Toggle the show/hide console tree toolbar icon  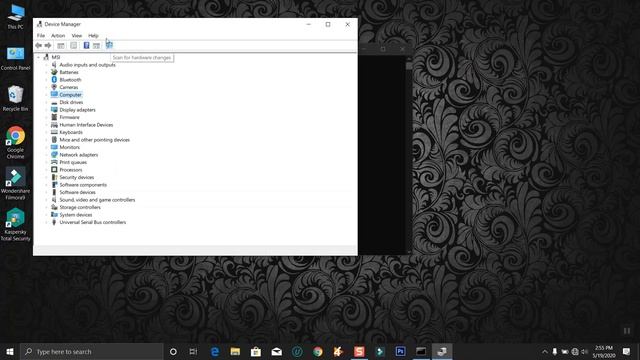61,45
